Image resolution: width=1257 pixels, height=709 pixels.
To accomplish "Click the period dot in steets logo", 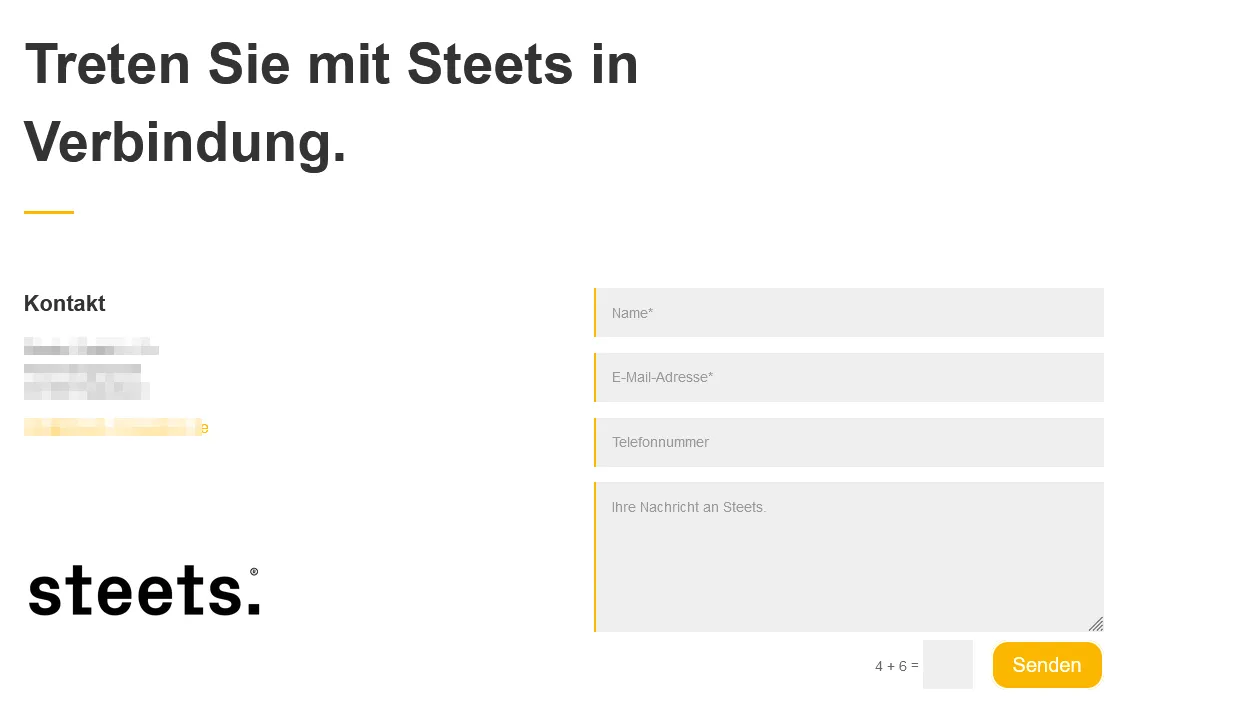I will click(x=254, y=607).
